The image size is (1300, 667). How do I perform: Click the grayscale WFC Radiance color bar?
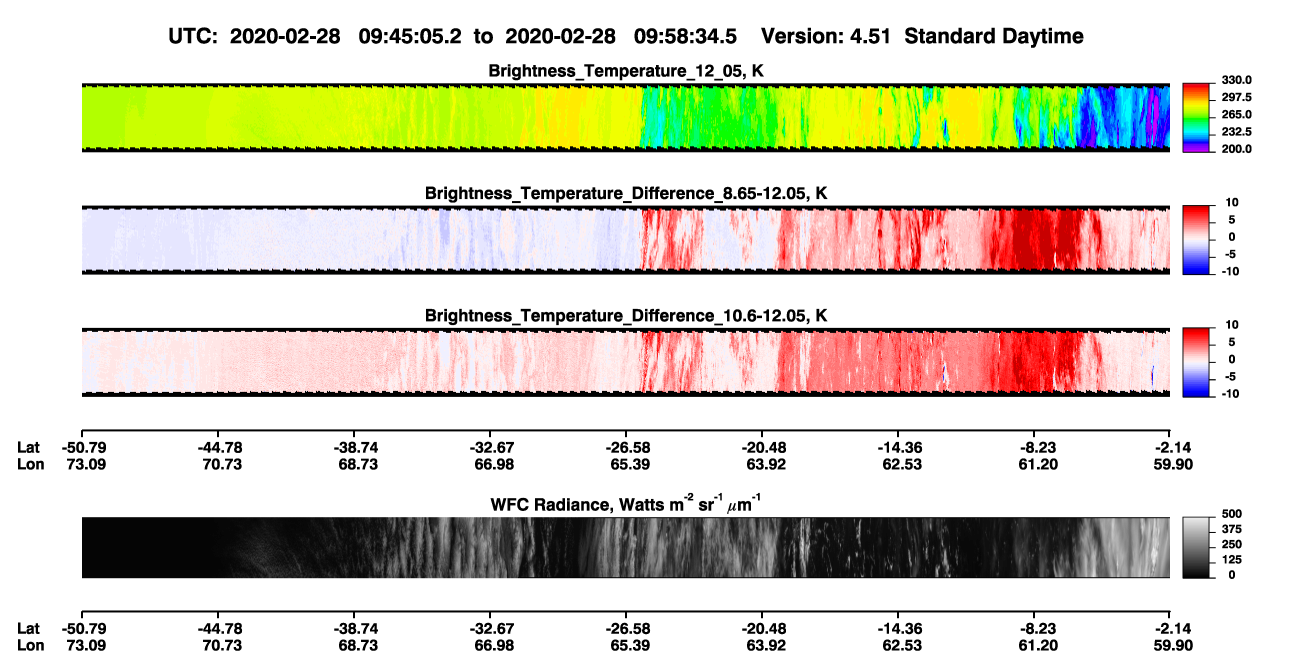[1196, 547]
